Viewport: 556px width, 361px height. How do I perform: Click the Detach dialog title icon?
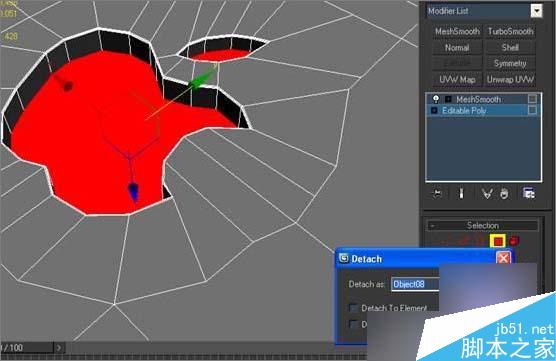pyautogui.click(x=344, y=258)
